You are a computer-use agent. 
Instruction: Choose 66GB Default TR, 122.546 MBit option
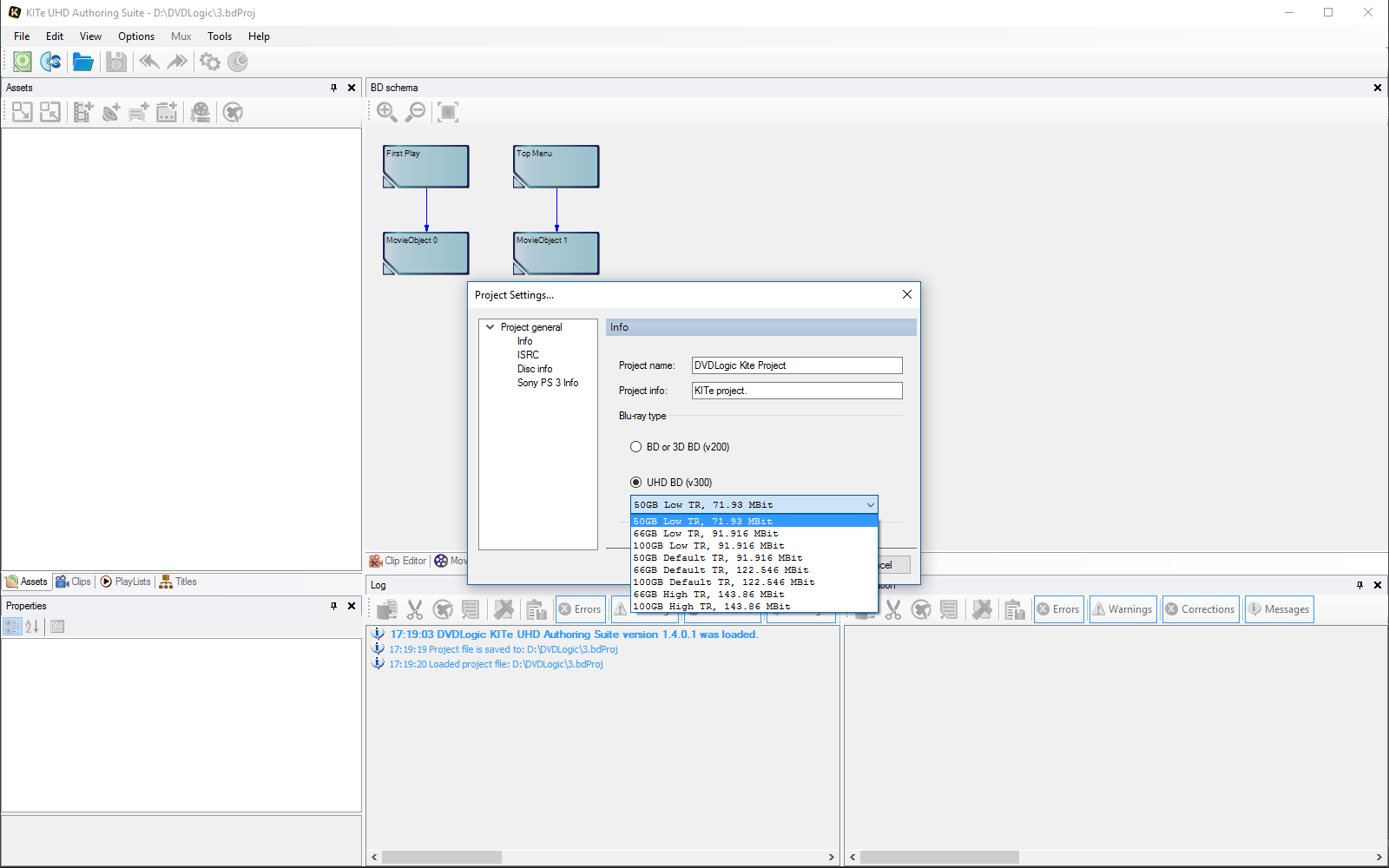tap(721, 570)
